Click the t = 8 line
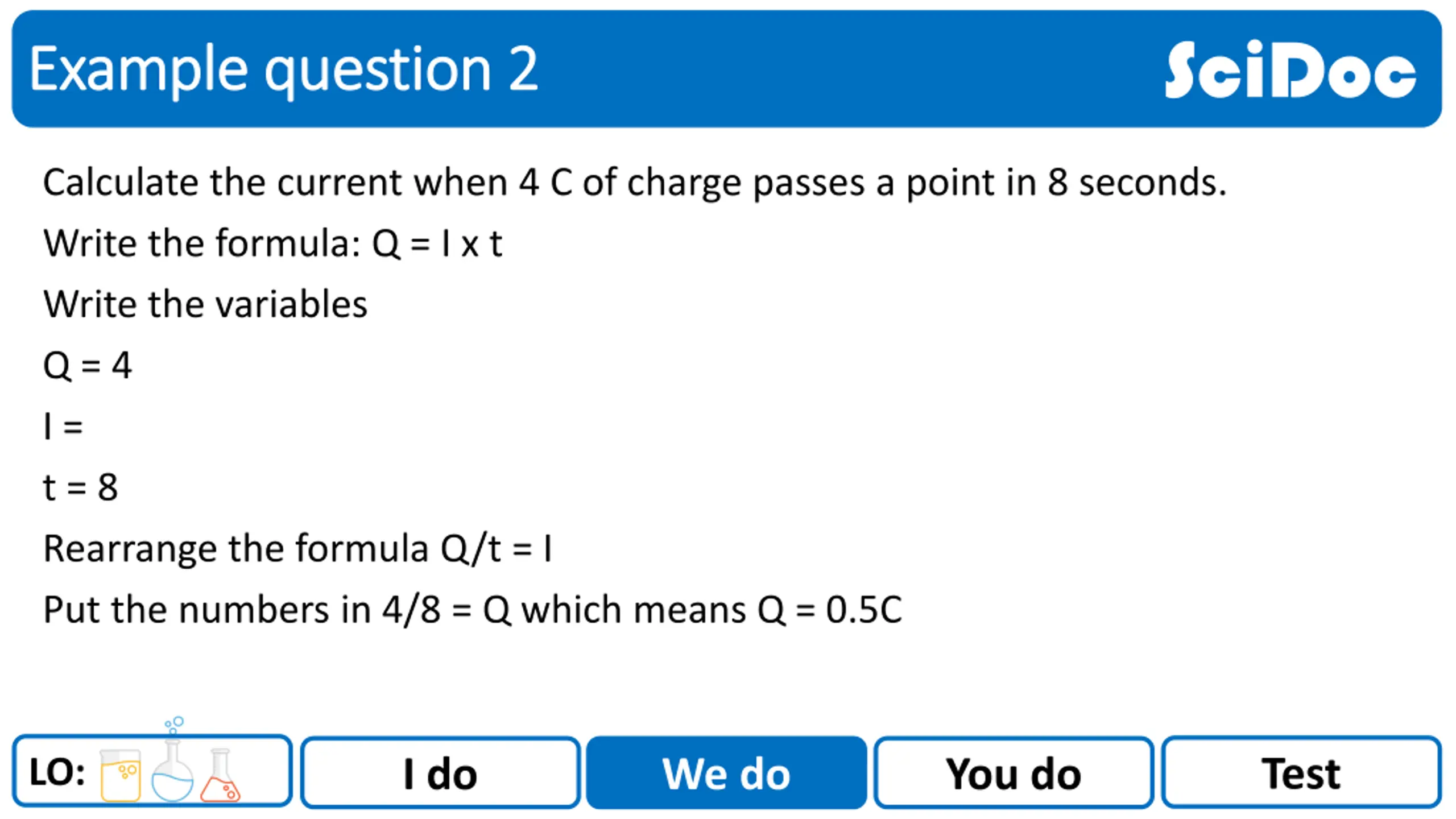This screenshot has height=819, width=1456. point(80,487)
